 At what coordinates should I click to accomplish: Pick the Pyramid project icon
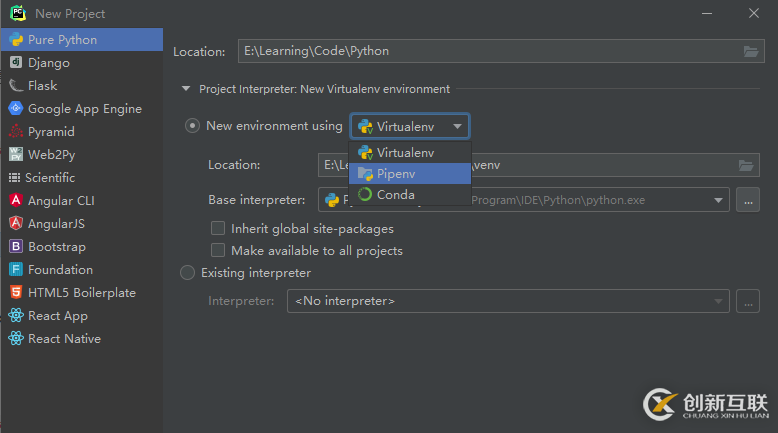click(16, 132)
